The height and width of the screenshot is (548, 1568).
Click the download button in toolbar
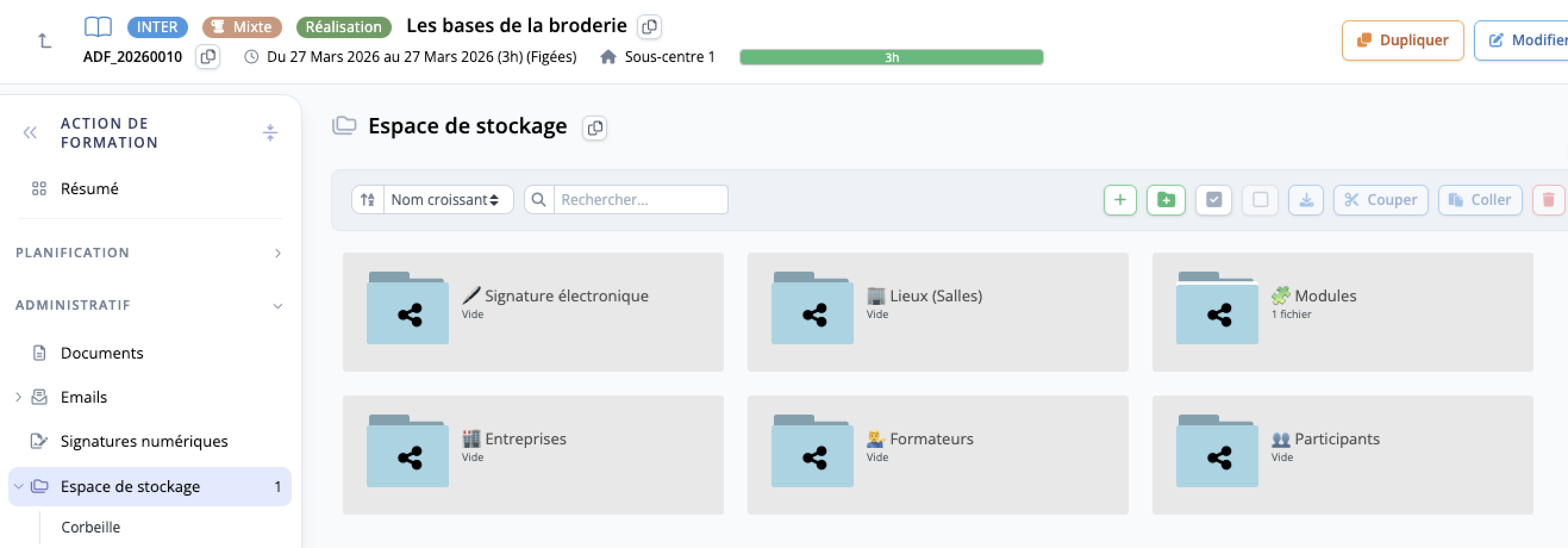pyautogui.click(x=1305, y=200)
